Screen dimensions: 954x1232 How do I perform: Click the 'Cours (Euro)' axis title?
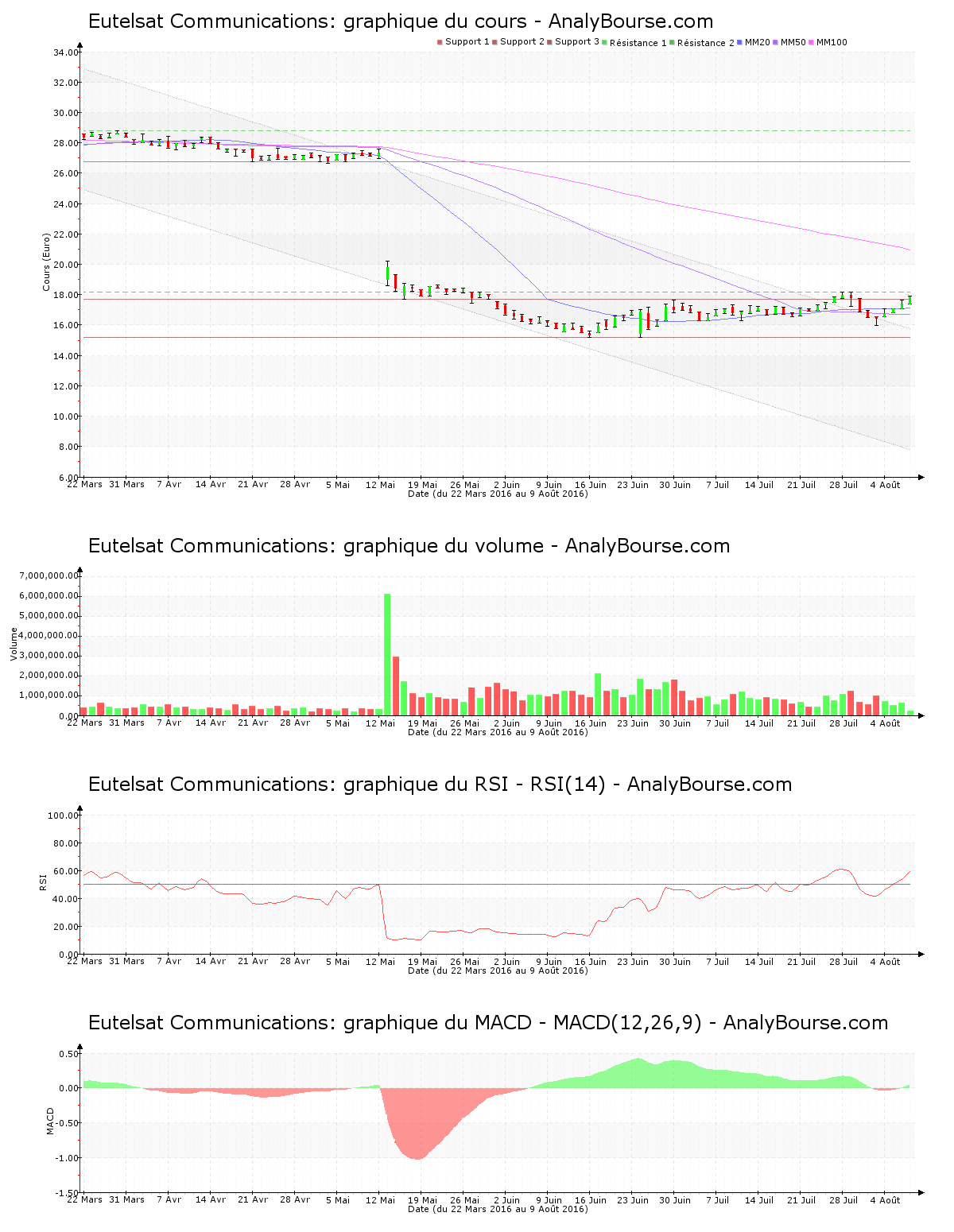(x=46, y=262)
